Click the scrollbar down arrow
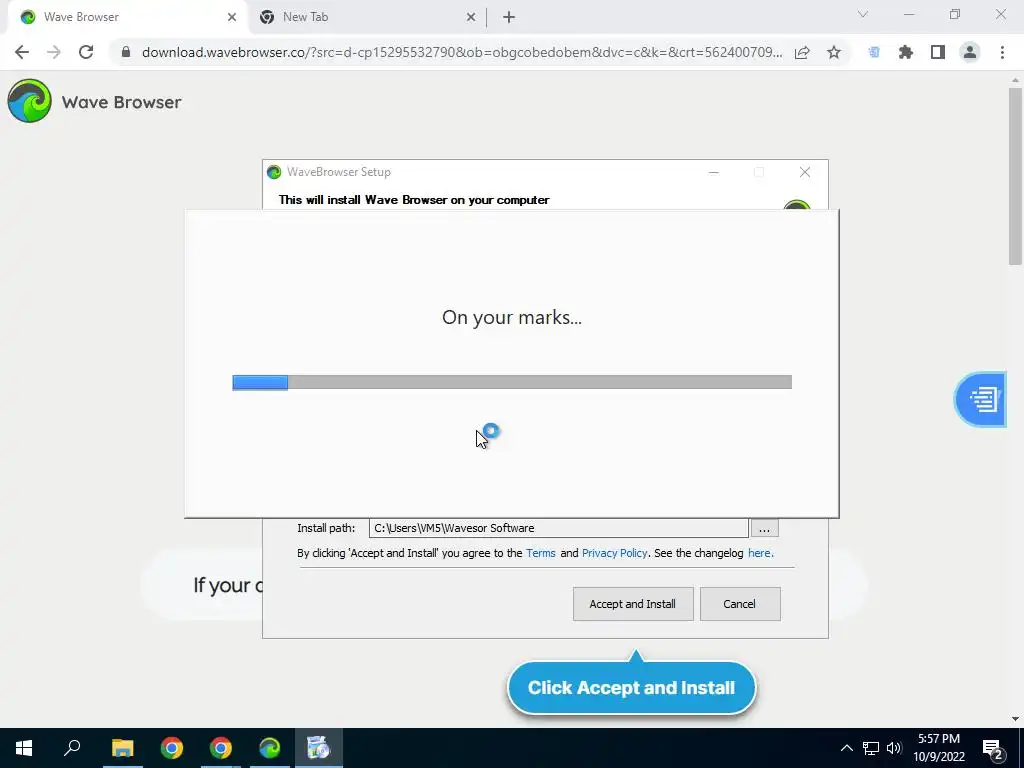The width and height of the screenshot is (1024, 768). coord(1015,719)
